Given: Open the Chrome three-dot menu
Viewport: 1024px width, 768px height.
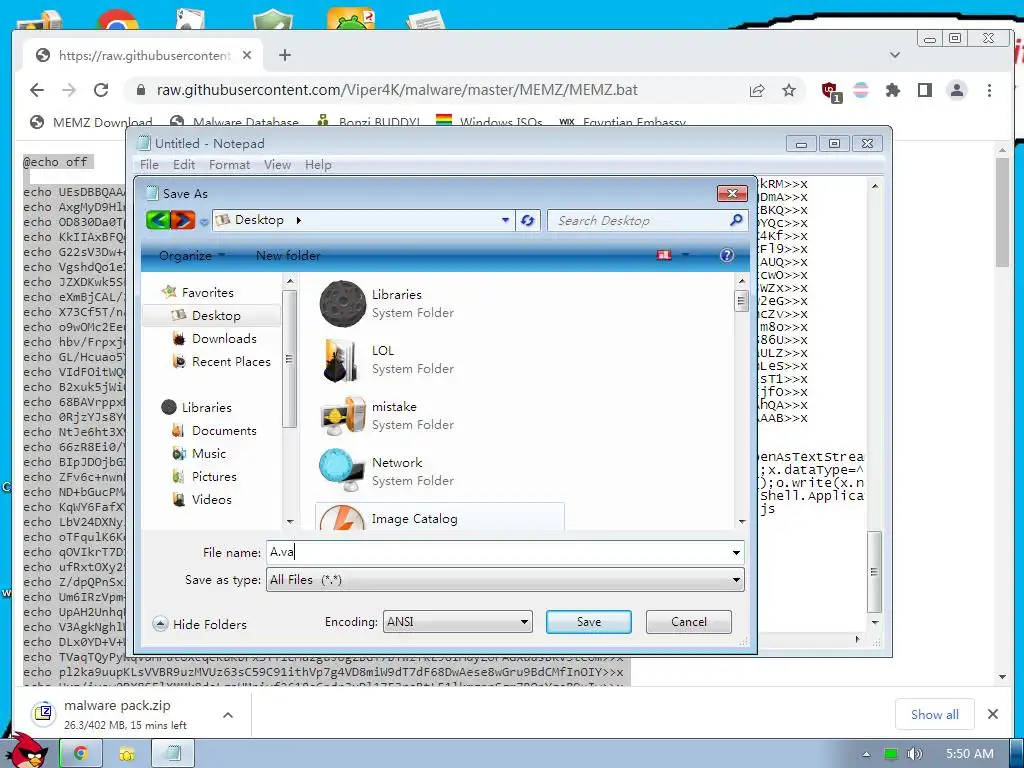Looking at the screenshot, I should [989, 90].
